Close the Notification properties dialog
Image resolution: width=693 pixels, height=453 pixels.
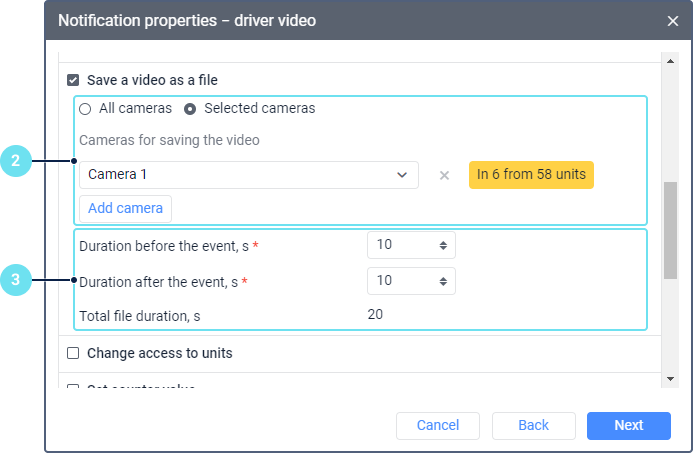pyautogui.click(x=672, y=20)
